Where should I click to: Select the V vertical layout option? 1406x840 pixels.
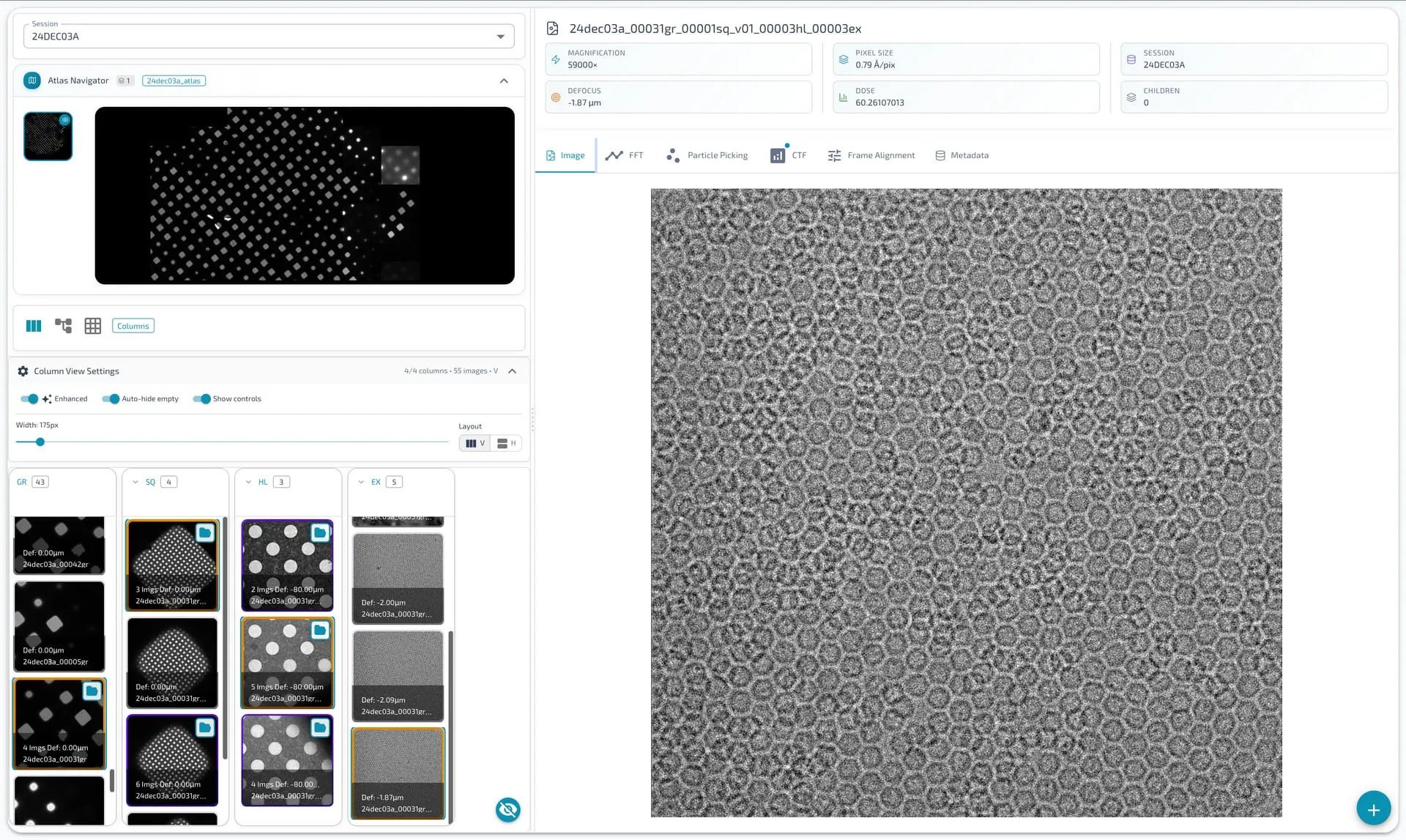point(475,443)
